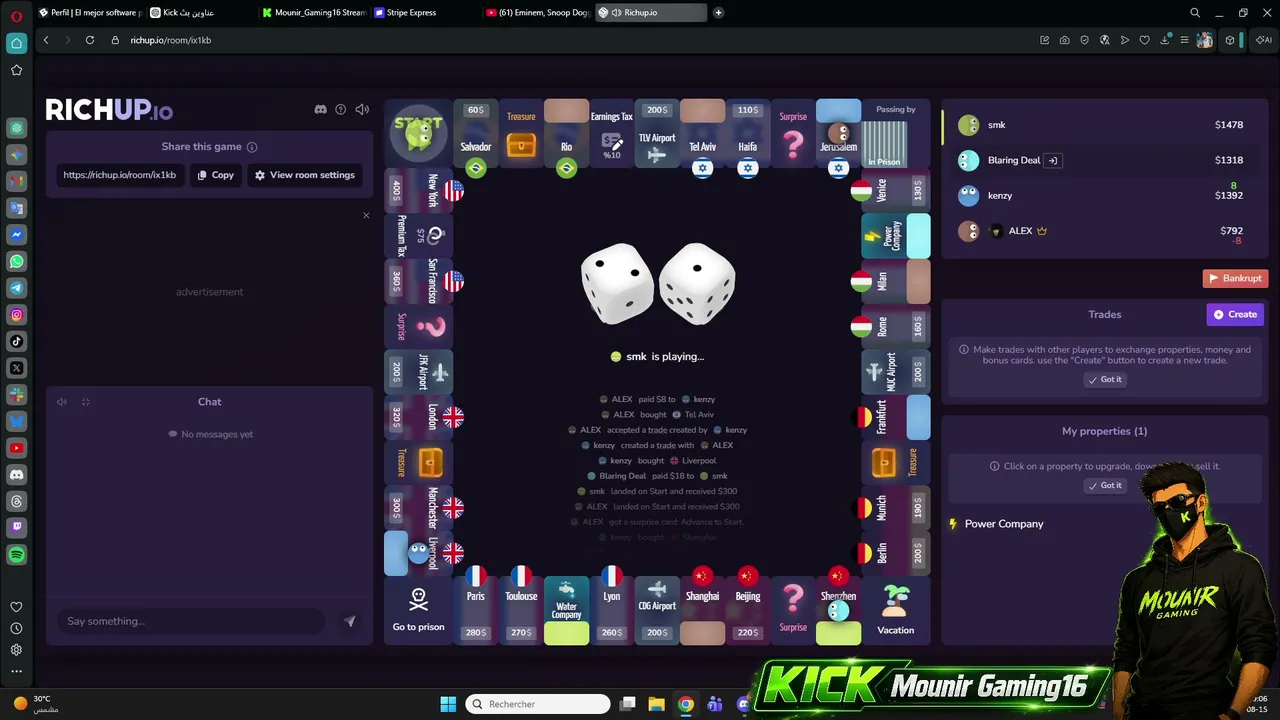Copy the room link with the Copy button
The width and height of the screenshot is (1280, 720).
coord(216,175)
